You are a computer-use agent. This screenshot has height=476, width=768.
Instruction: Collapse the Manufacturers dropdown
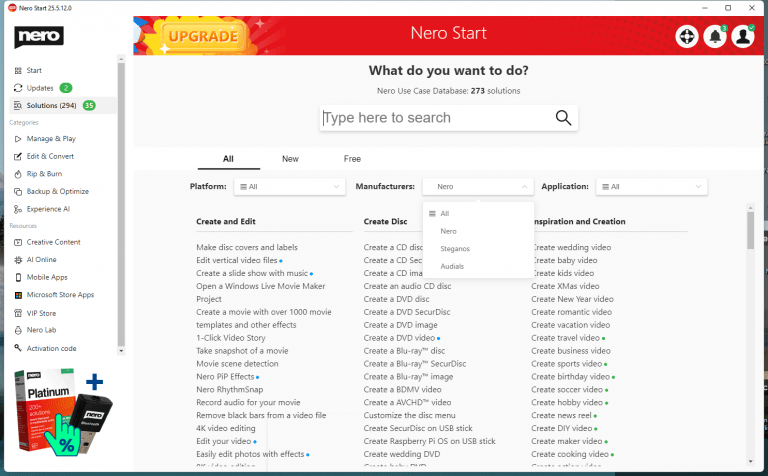click(x=477, y=187)
